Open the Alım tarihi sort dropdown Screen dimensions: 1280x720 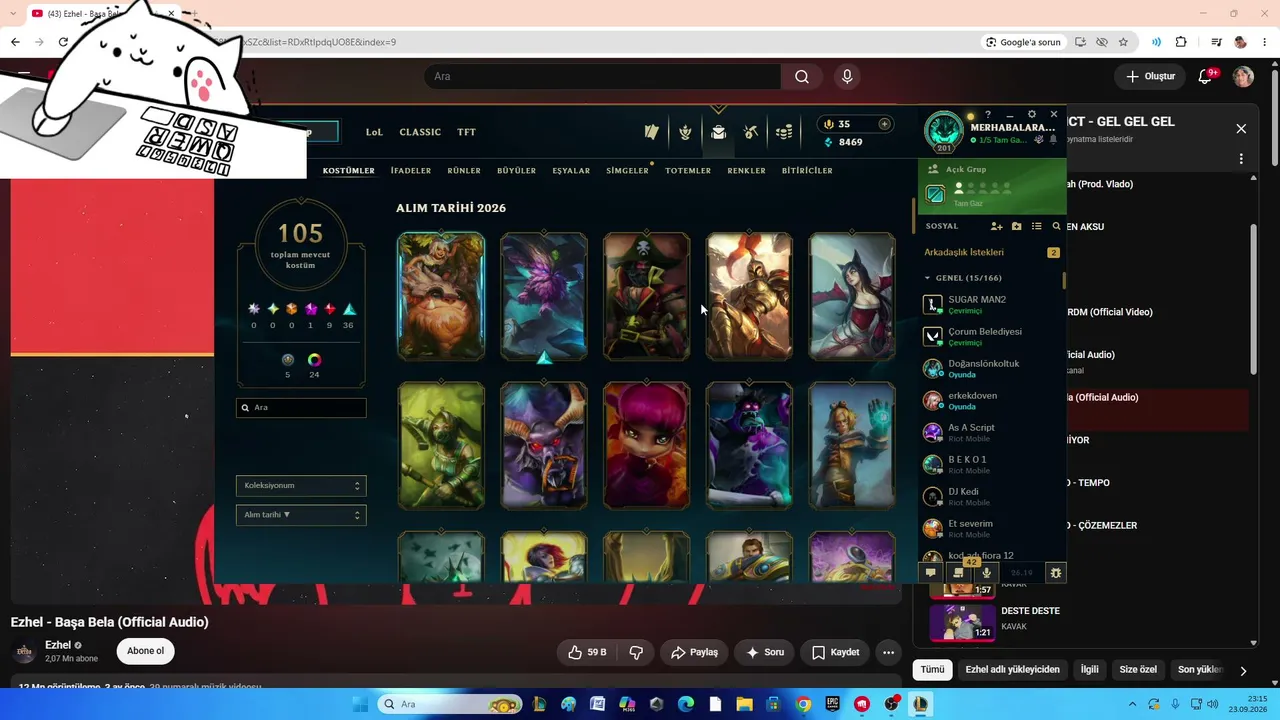[x=301, y=515]
